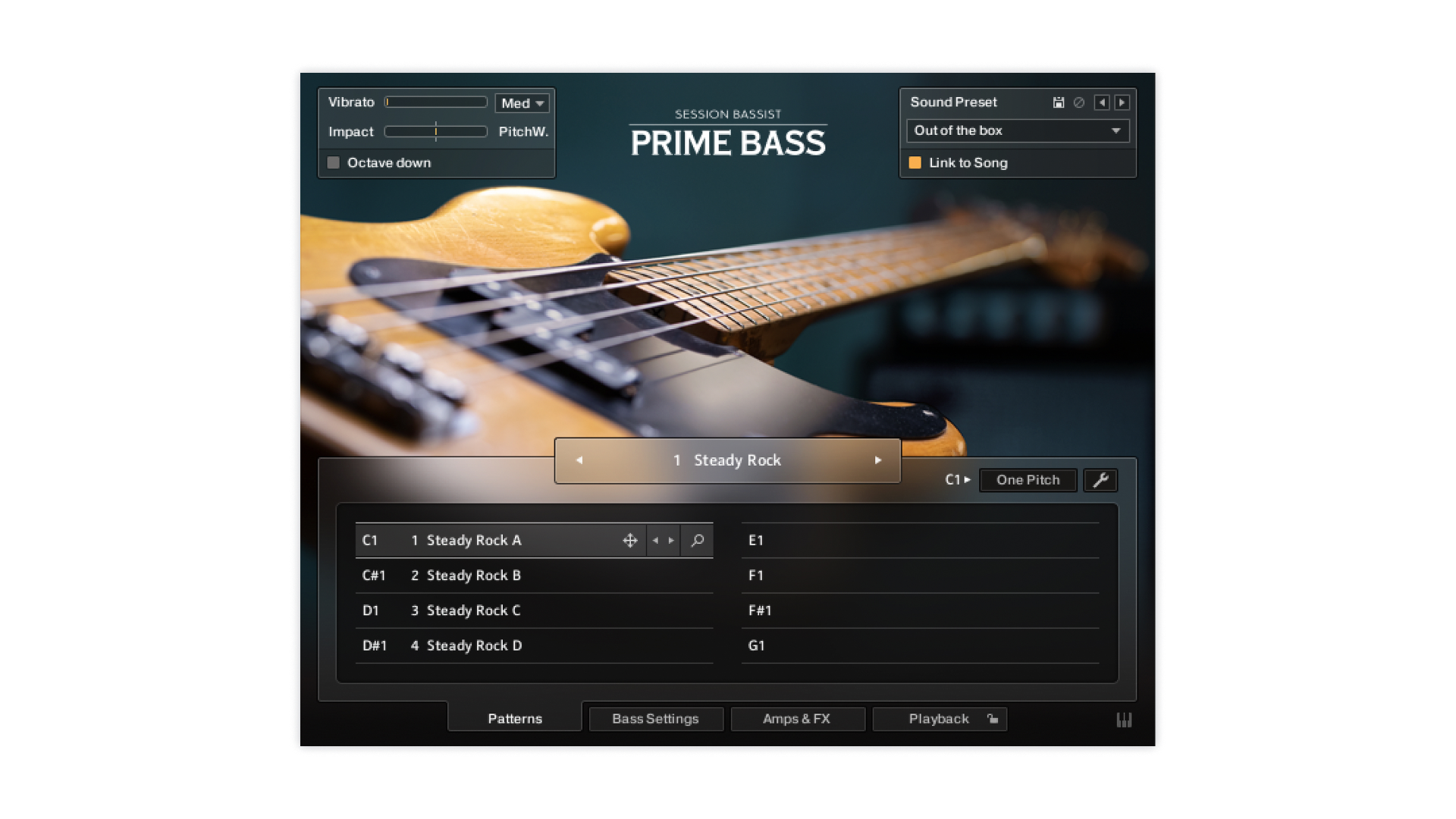Screen dimensions: 1456x819
Task: Select the empty E1 pattern slot
Action: (x=919, y=541)
